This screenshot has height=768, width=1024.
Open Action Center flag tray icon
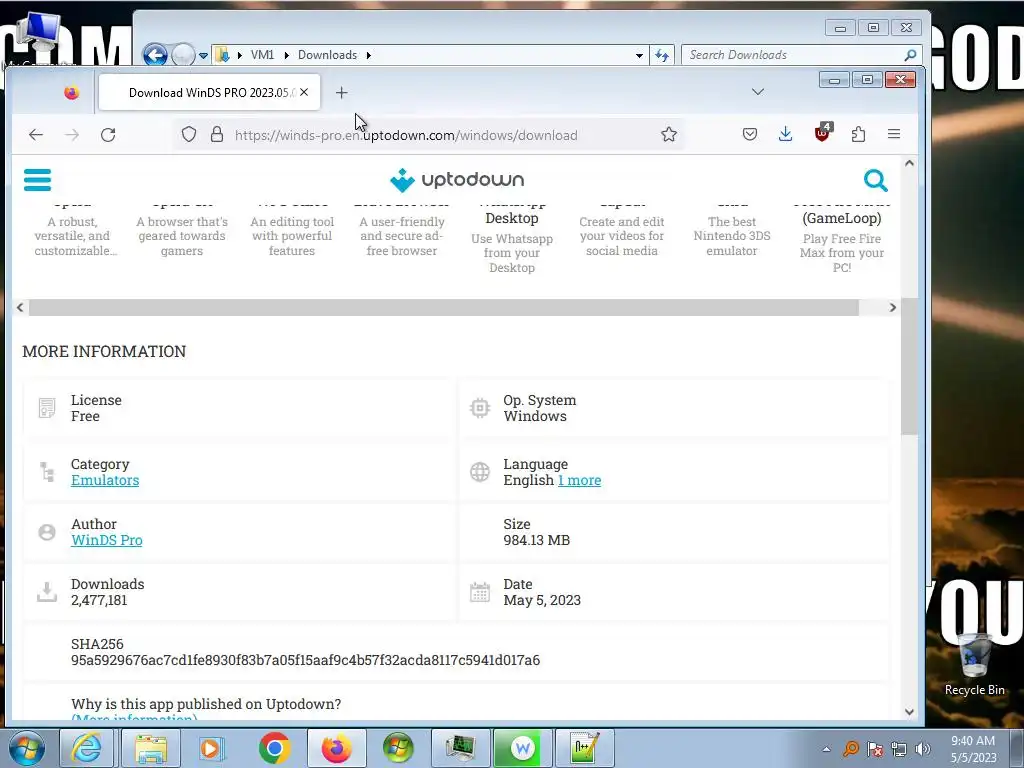click(x=875, y=749)
